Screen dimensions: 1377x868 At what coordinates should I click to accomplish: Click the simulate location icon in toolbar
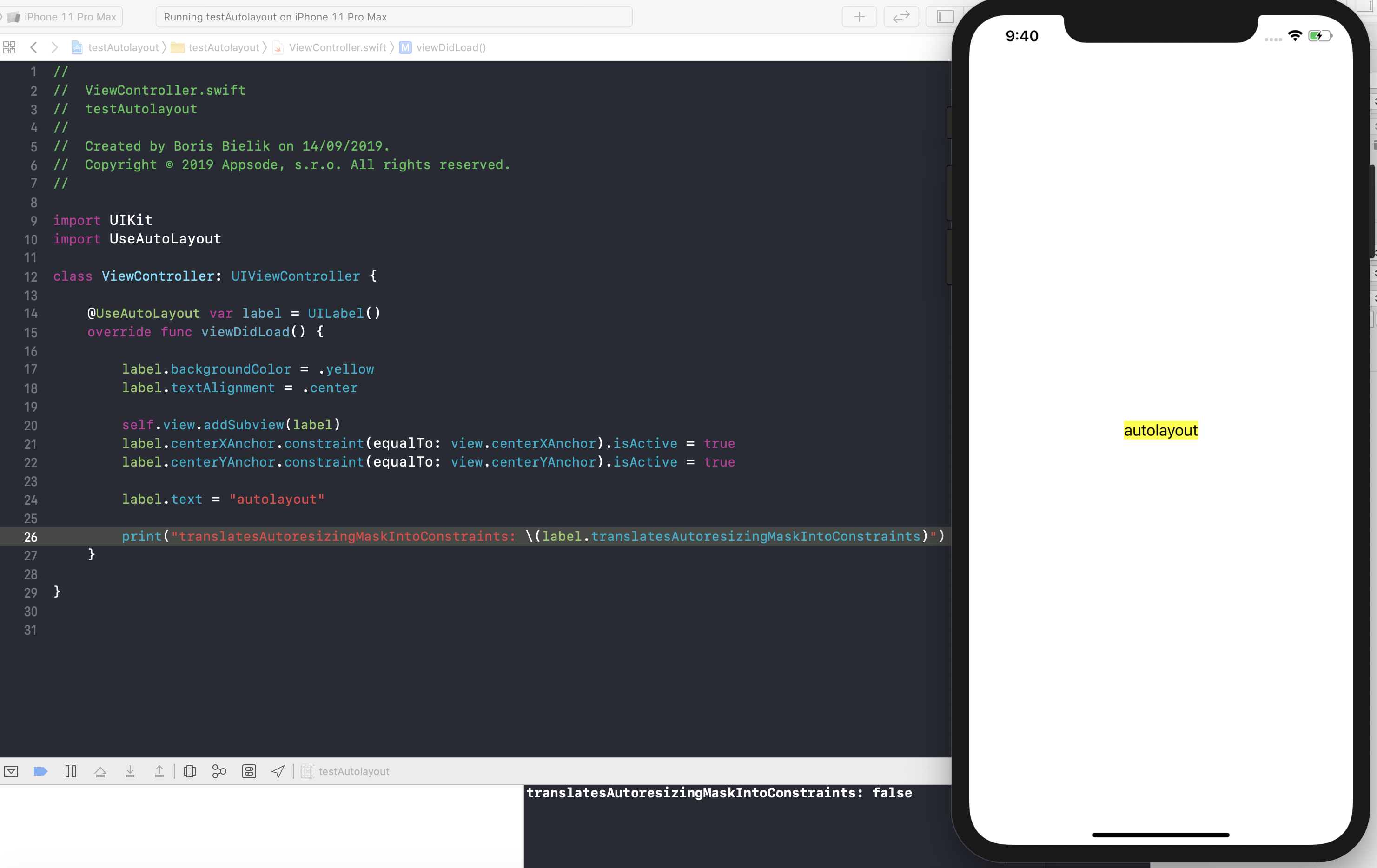tap(279, 771)
